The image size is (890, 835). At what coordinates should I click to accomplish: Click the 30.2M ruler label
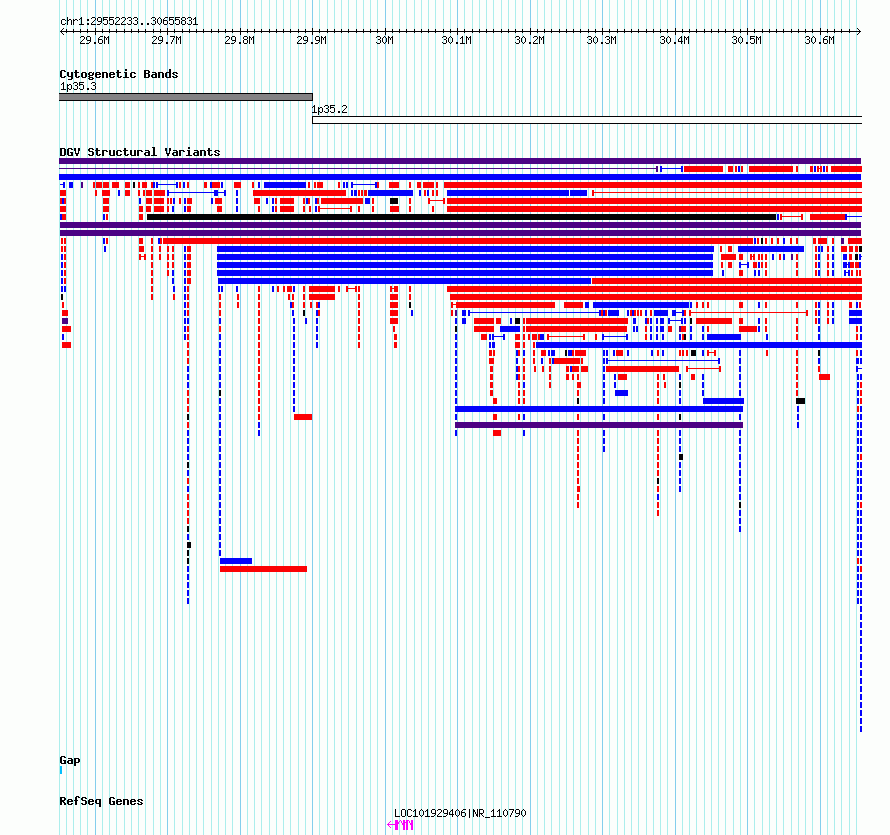coord(530,40)
